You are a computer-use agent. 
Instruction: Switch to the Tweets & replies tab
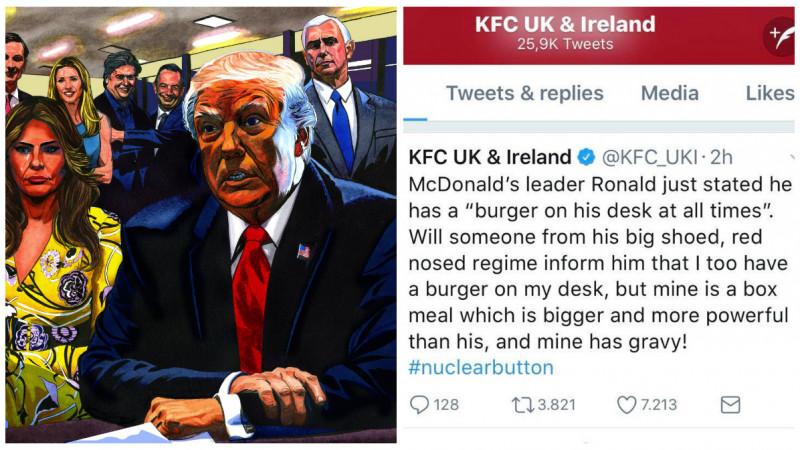tap(524, 94)
